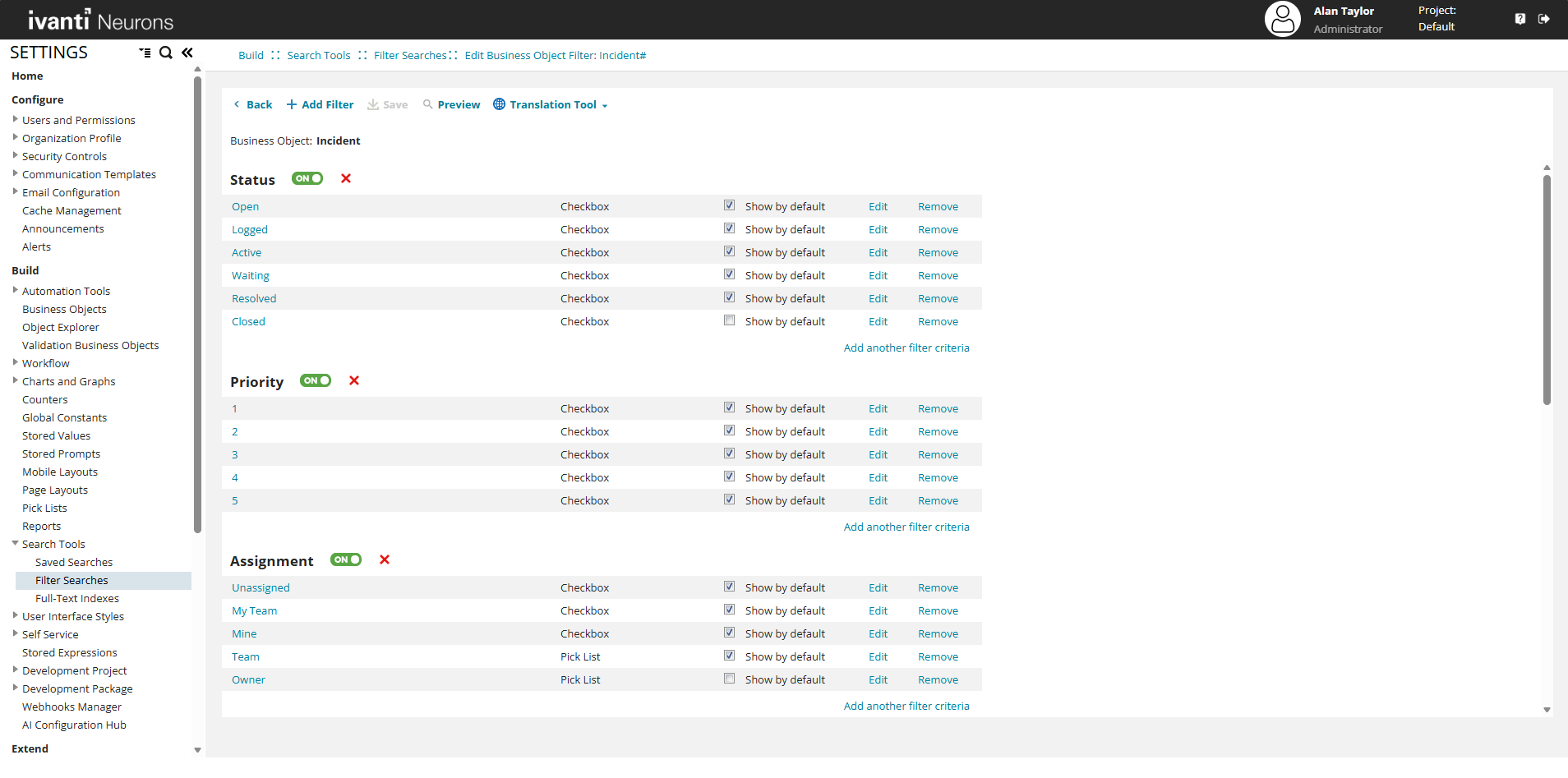The height and width of the screenshot is (778, 1568).
Task: Collapse the Search Tools tree node
Action: coord(16,544)
